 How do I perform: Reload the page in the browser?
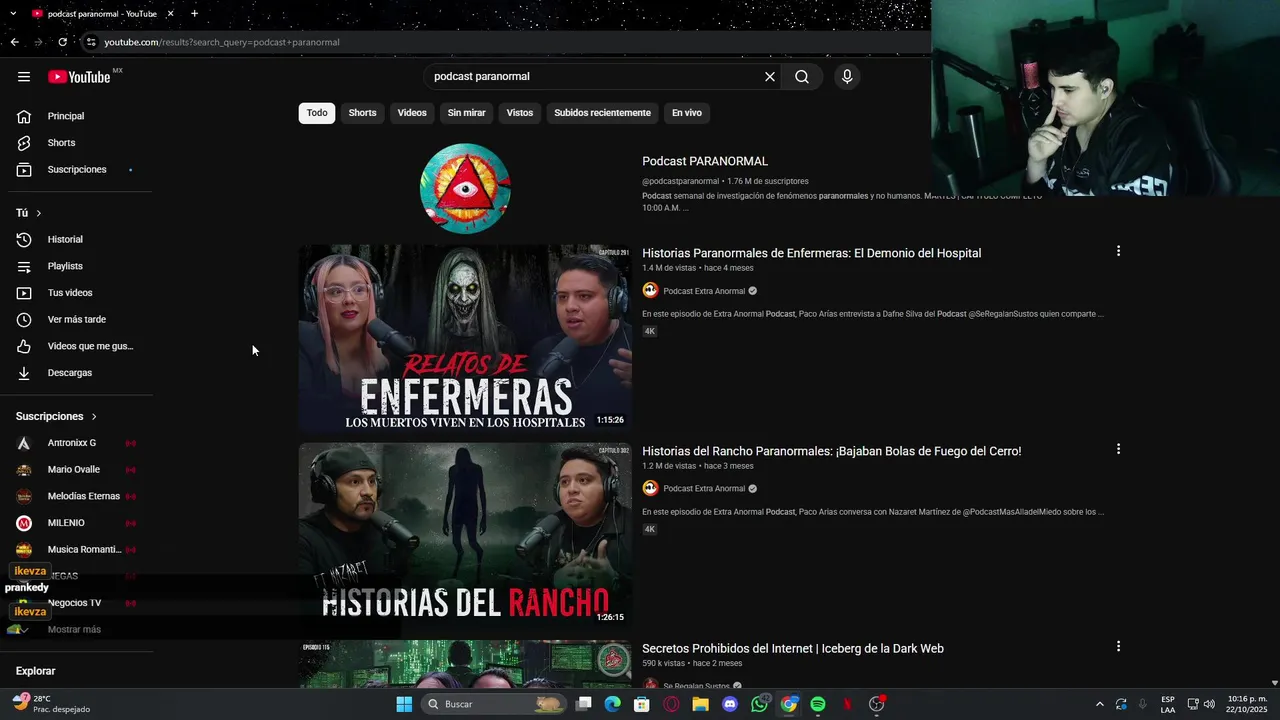62,42
